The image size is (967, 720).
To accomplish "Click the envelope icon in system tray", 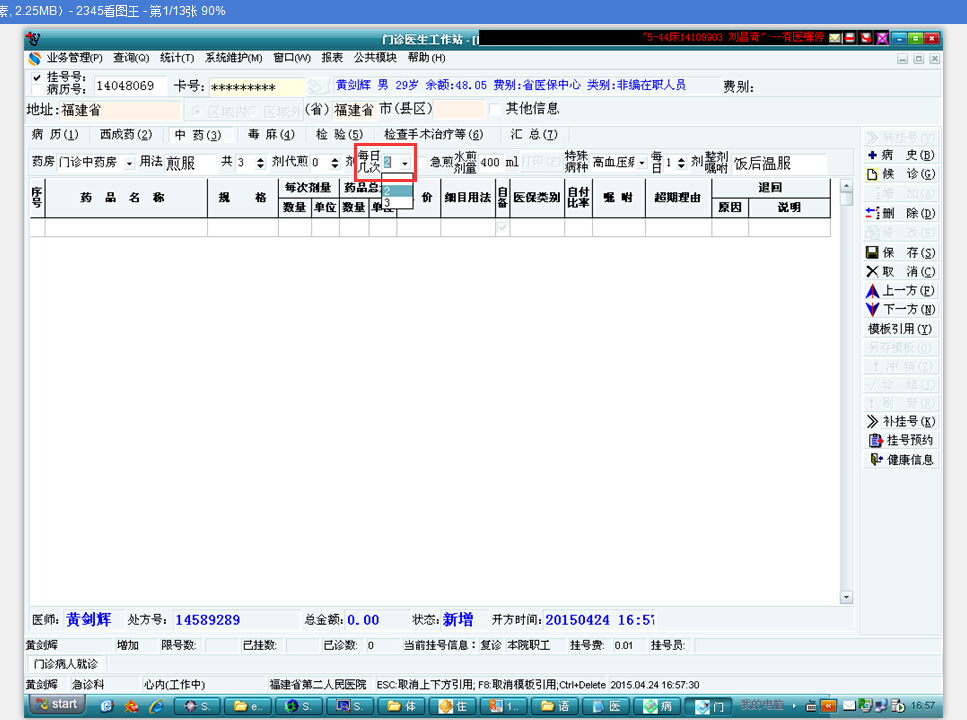I will pos(849,706).
